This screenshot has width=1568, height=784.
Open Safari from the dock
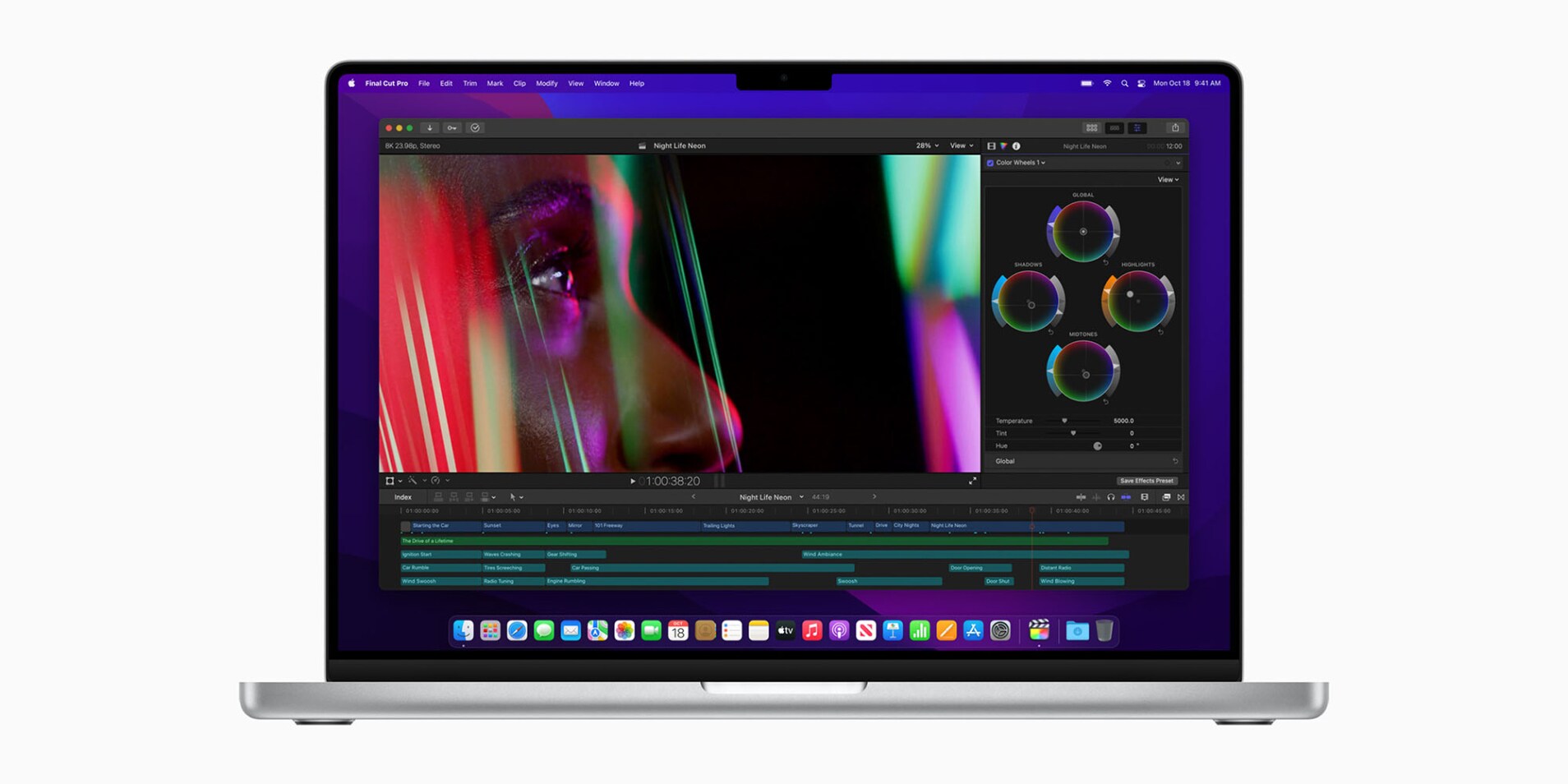tap(517, 630)
